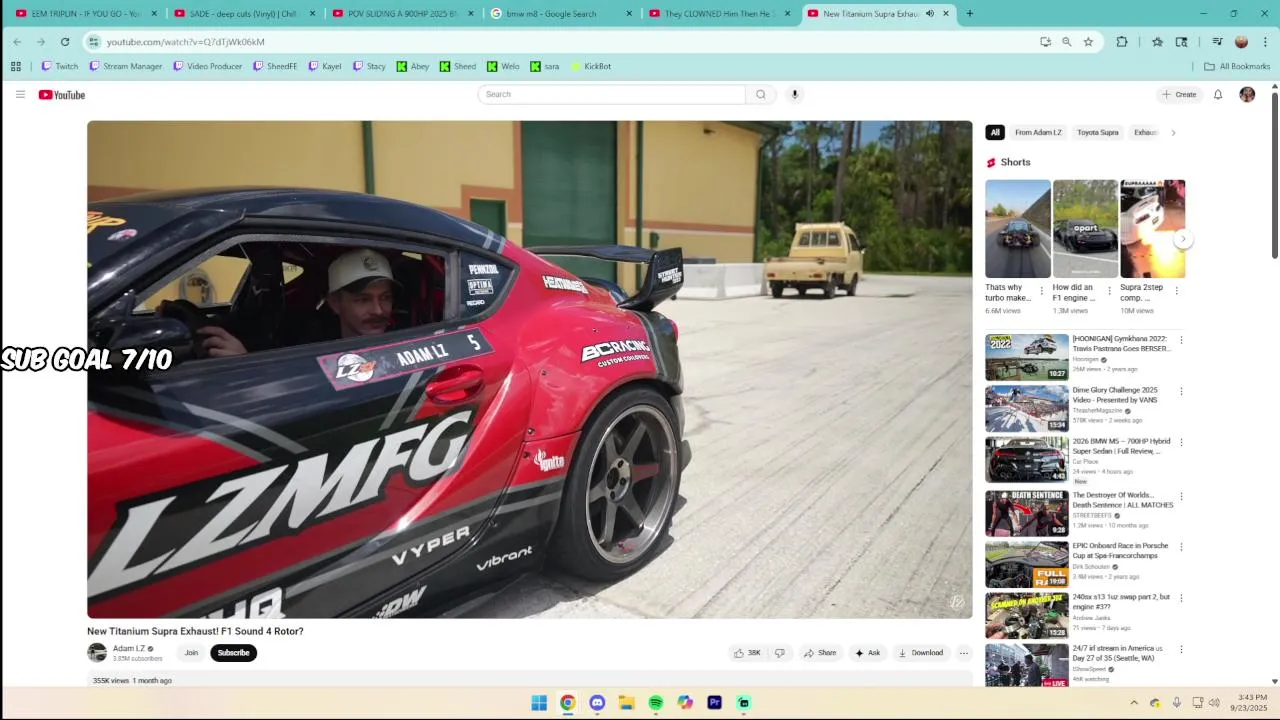The width and height of the screenshot is (1280, 720).
Task: Expand hidden system tray icons
Action: point(1134,703)
